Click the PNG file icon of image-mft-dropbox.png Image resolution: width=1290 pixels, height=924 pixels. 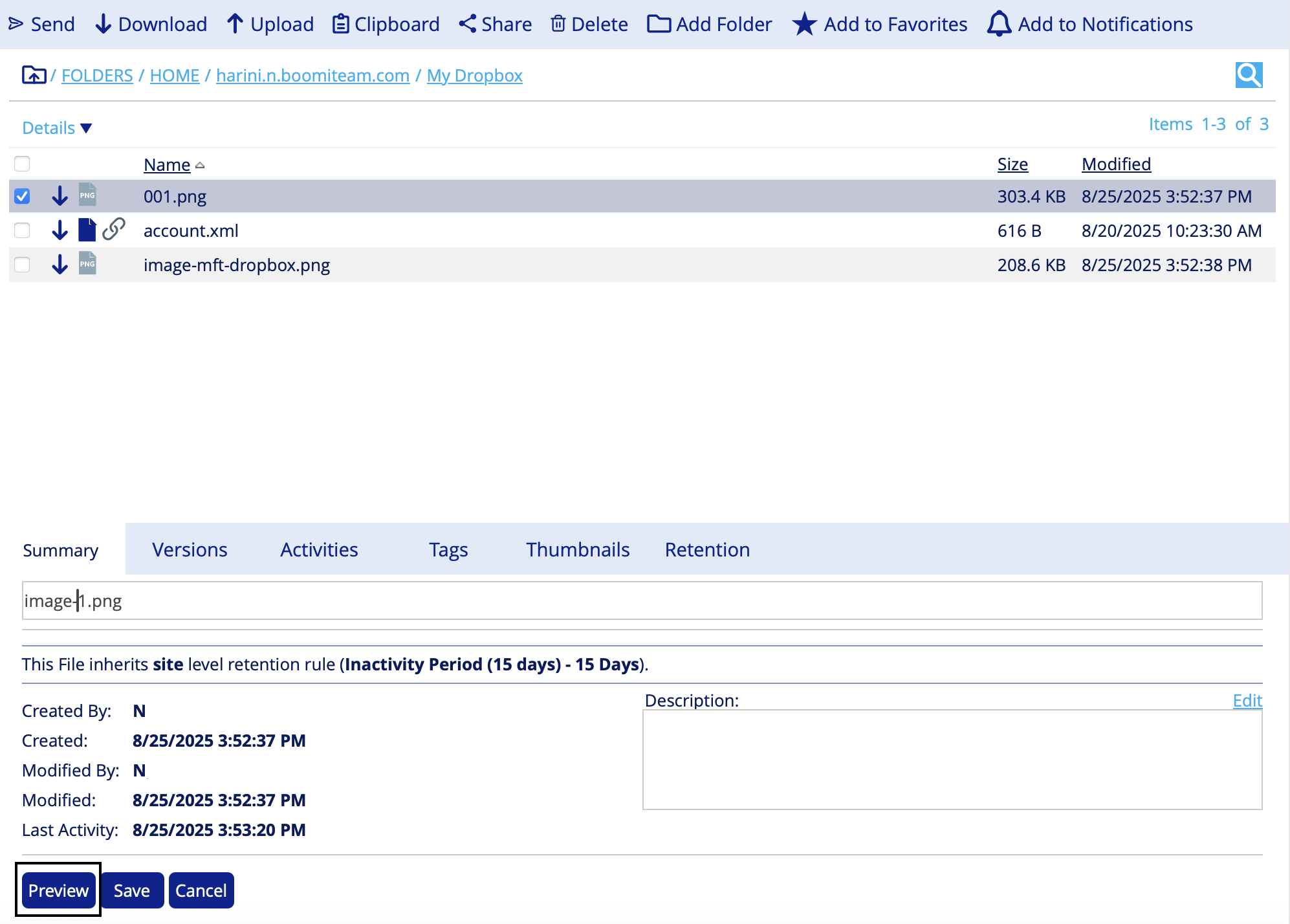click(x=87, y=263)
